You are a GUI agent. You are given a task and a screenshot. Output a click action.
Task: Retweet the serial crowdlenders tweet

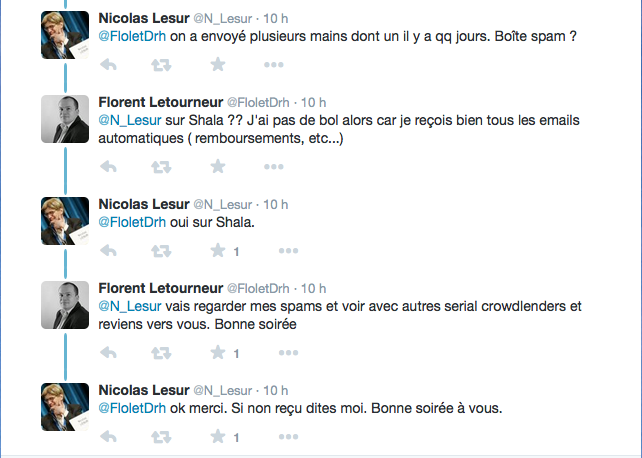pyautogui.click(x=160, y=352)
